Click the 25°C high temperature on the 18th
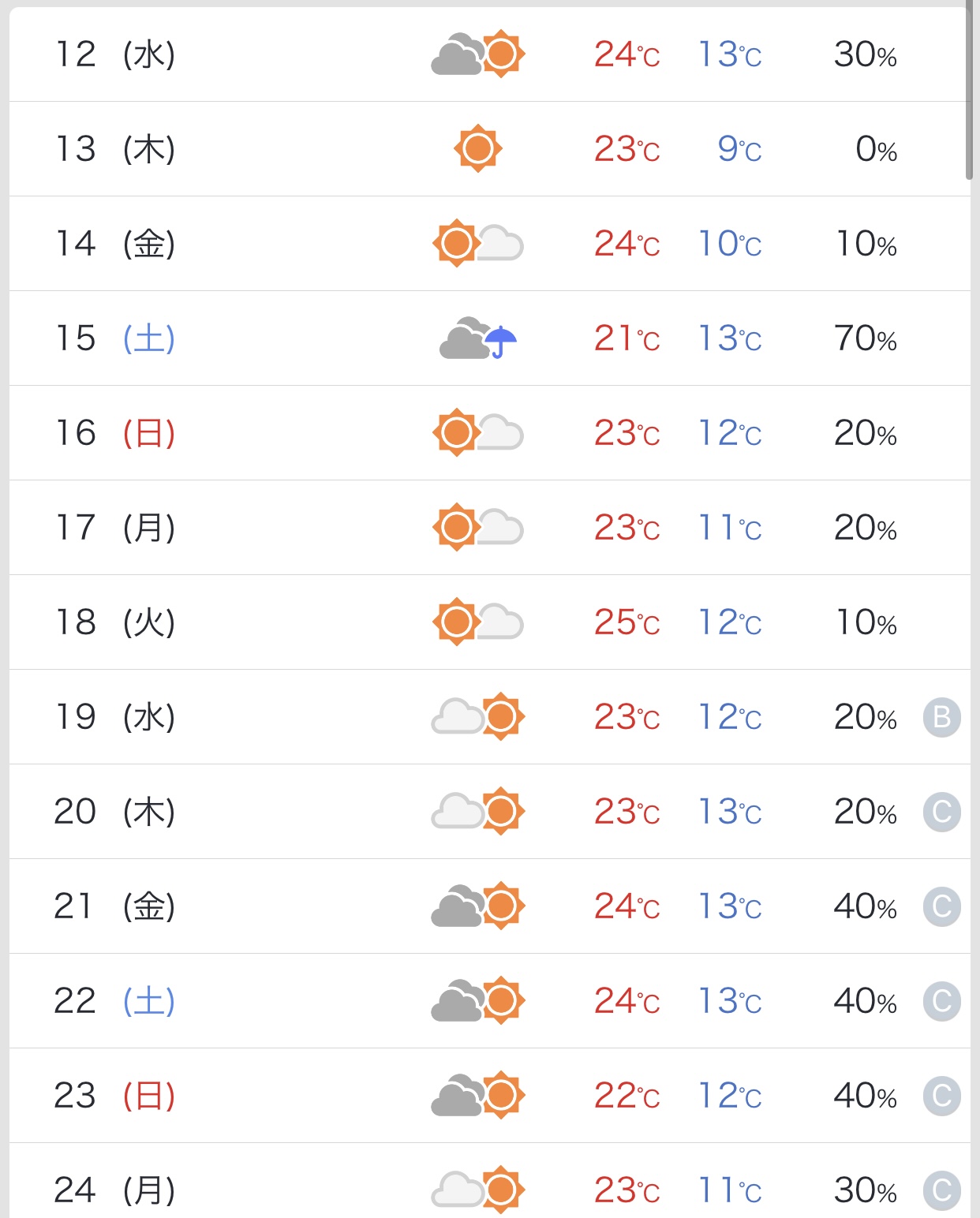980x1218 pixels. coord(627,622)
